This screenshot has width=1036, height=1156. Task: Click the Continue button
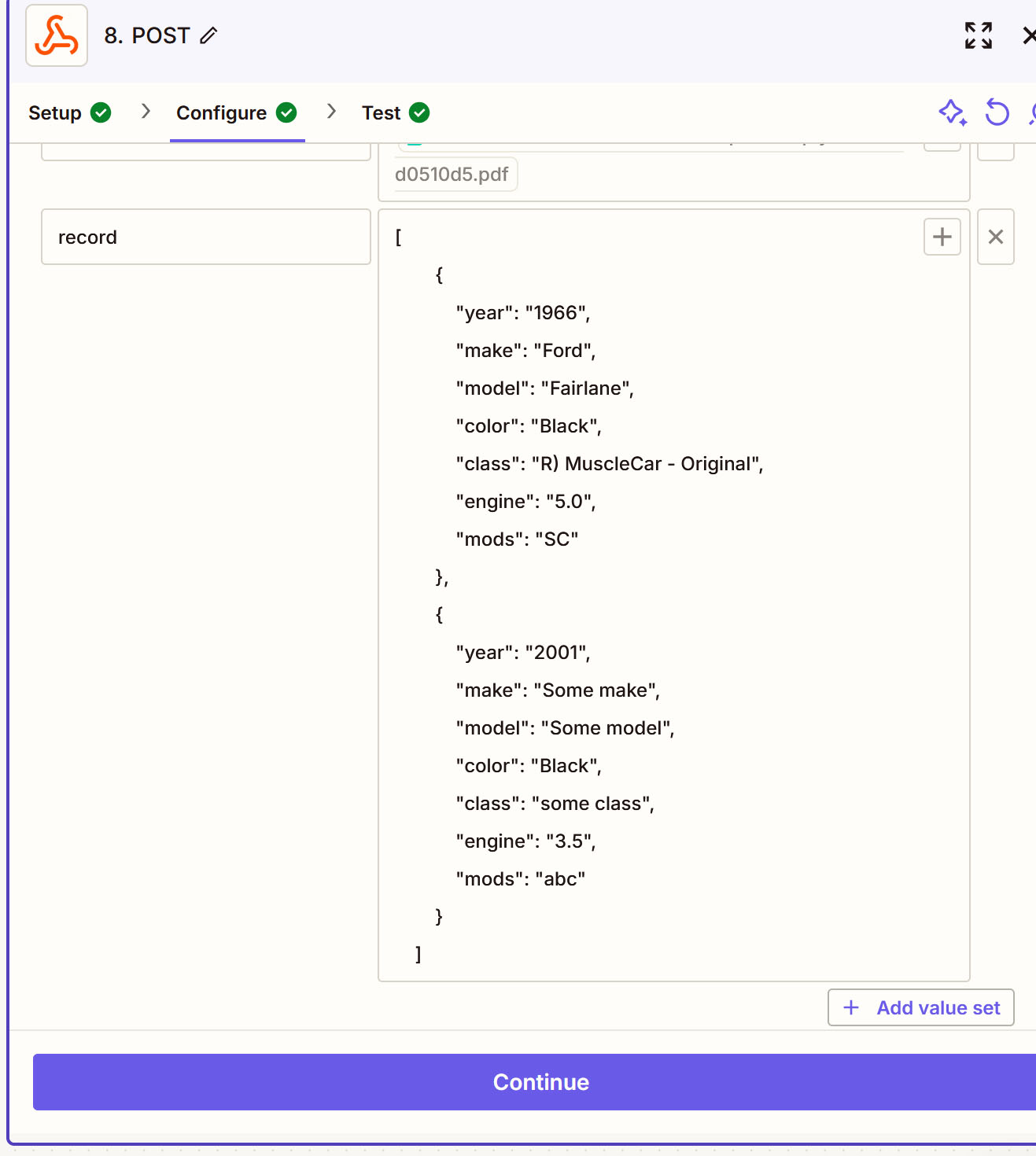coord(540,1082)
